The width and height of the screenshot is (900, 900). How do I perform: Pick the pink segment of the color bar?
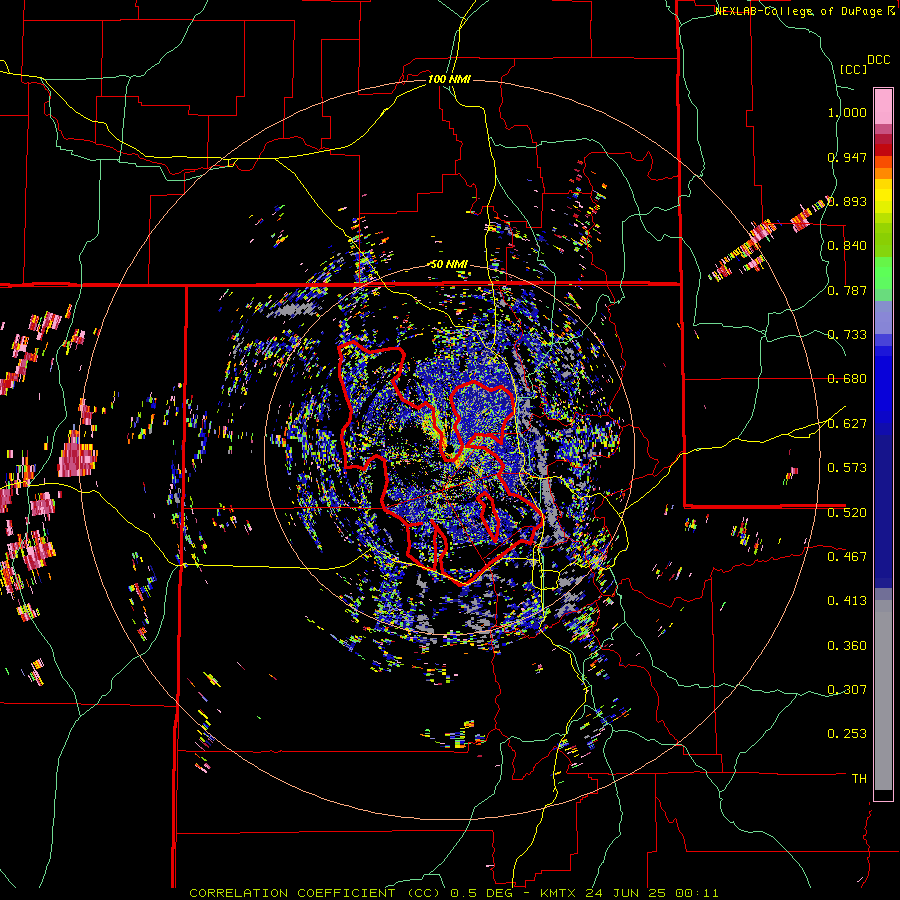883,106
